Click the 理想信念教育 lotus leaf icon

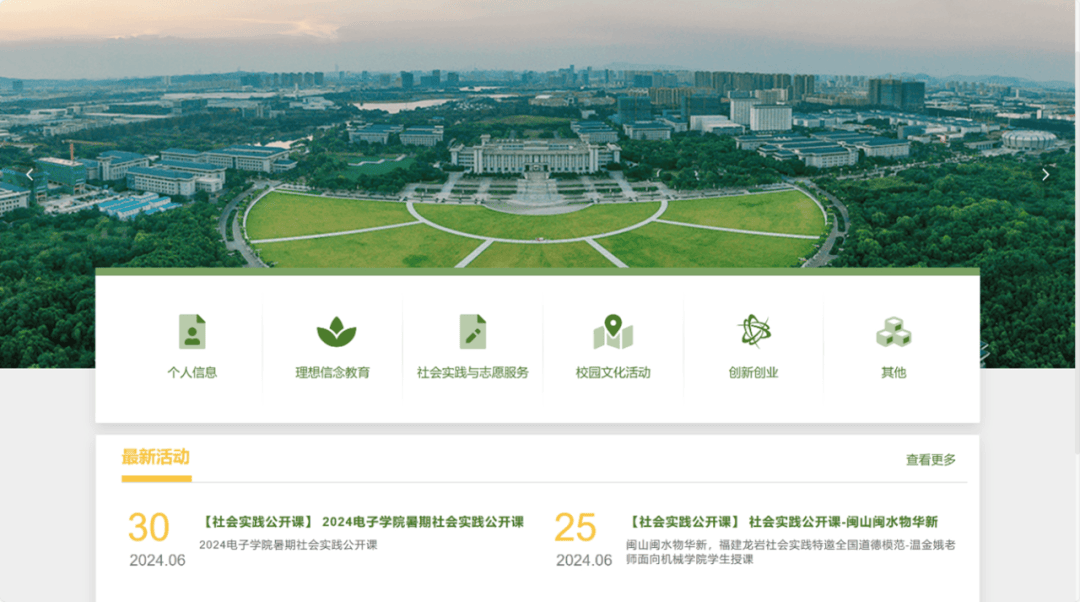(x=336, y=331)
